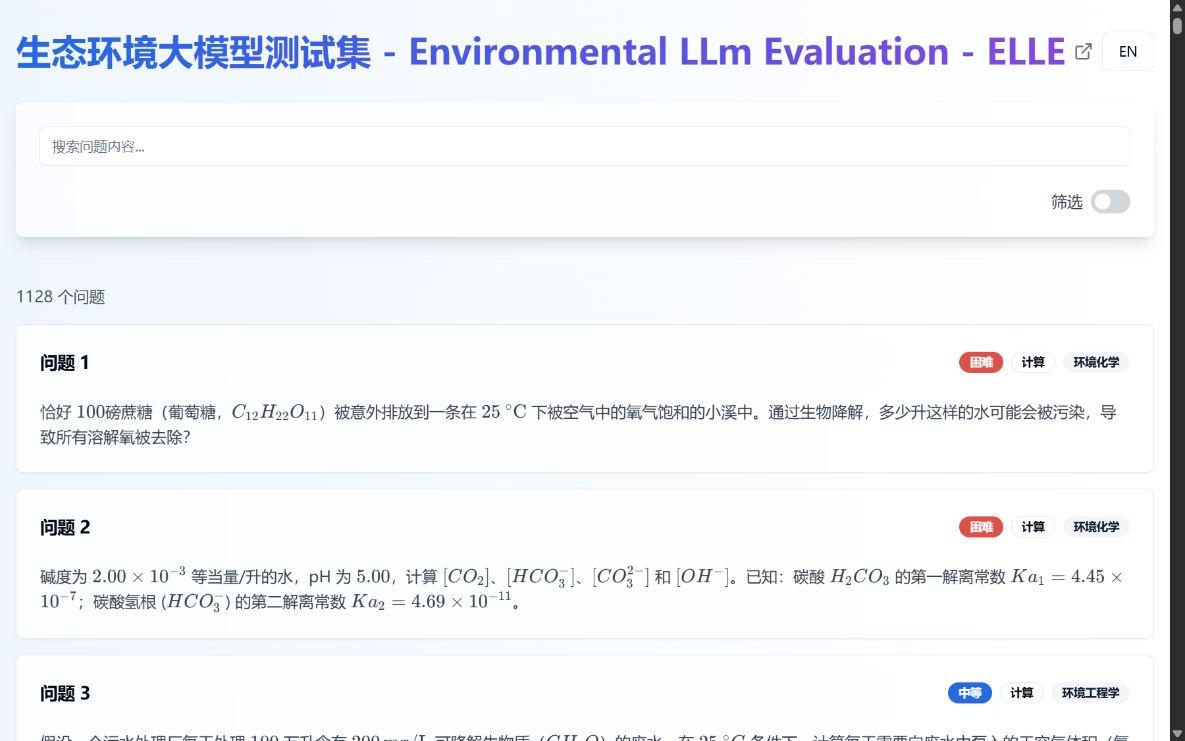Open the external link icon beside ELLE
This screenshot has width=1185, height=741.
coord(1083,51)
